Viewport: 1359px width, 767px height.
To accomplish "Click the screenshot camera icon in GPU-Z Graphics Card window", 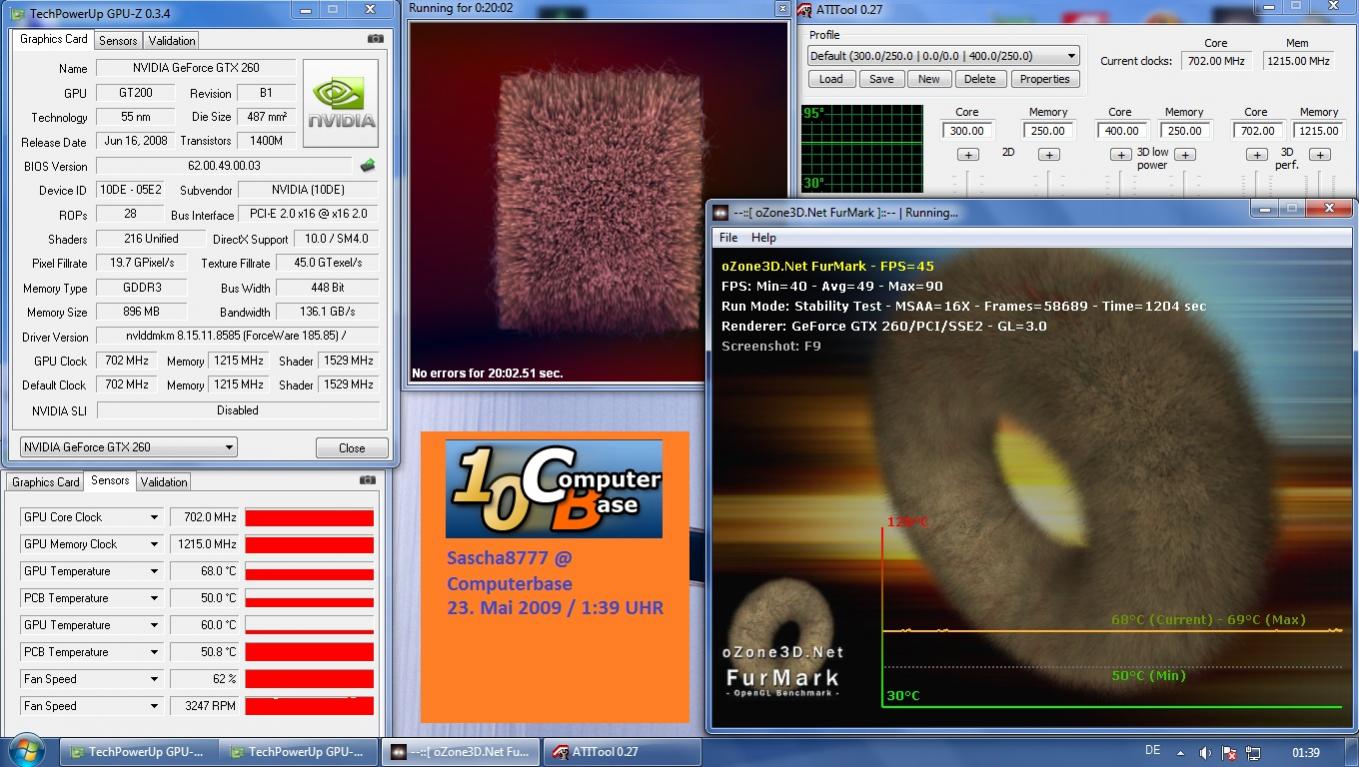I will [x=375, y=39].
